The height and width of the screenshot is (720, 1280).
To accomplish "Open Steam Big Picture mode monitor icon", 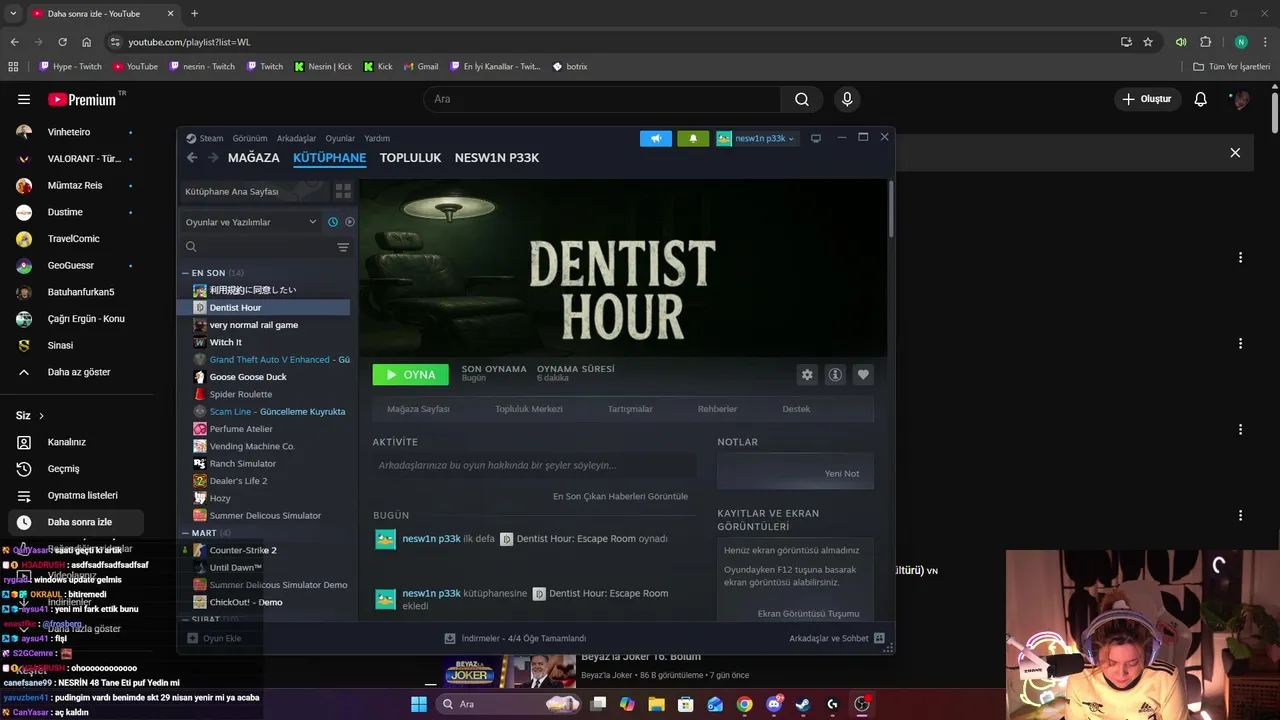I will (816, 138).
